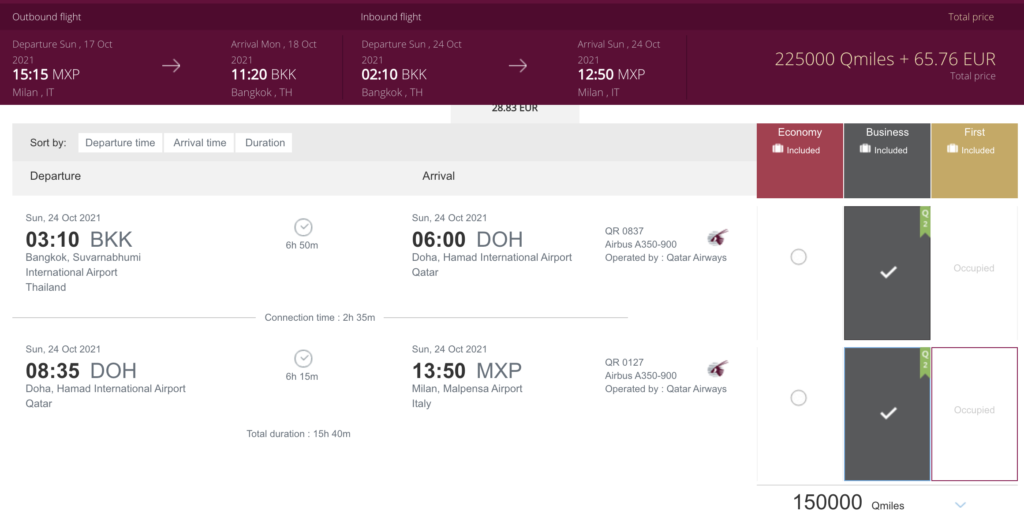Click the outbound flight arrow icon

[171, 65]
